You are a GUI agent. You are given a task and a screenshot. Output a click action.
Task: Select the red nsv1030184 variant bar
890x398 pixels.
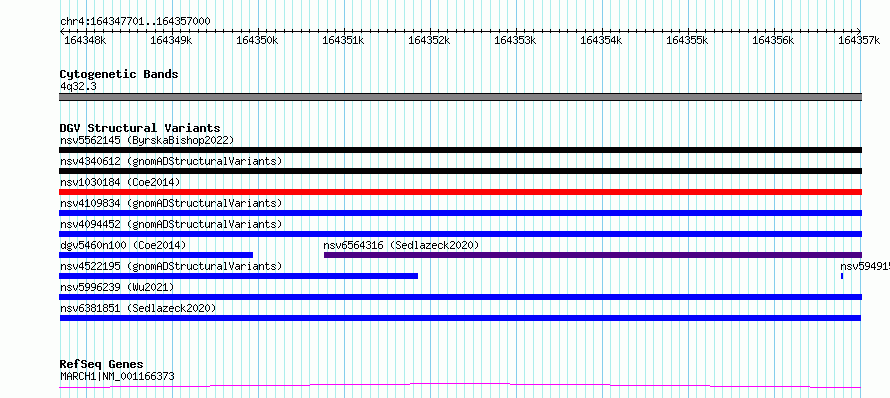(x=460, y=192)
